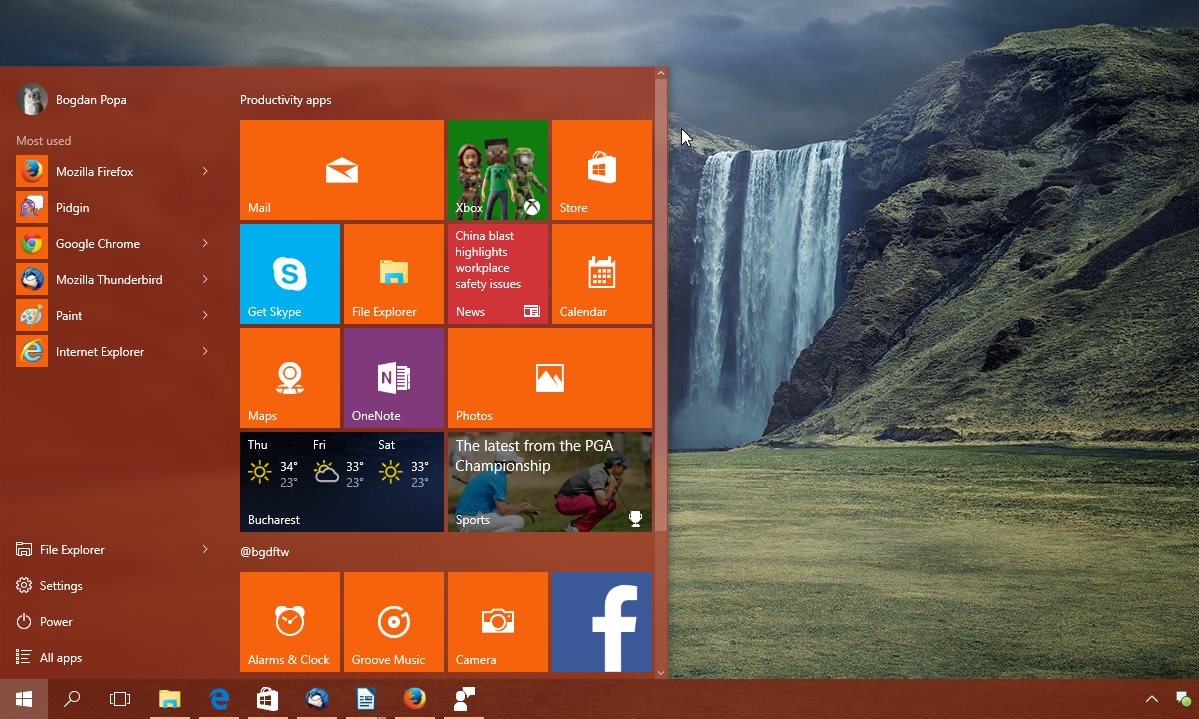
Task: Open the Store tile
Action: 602,170
